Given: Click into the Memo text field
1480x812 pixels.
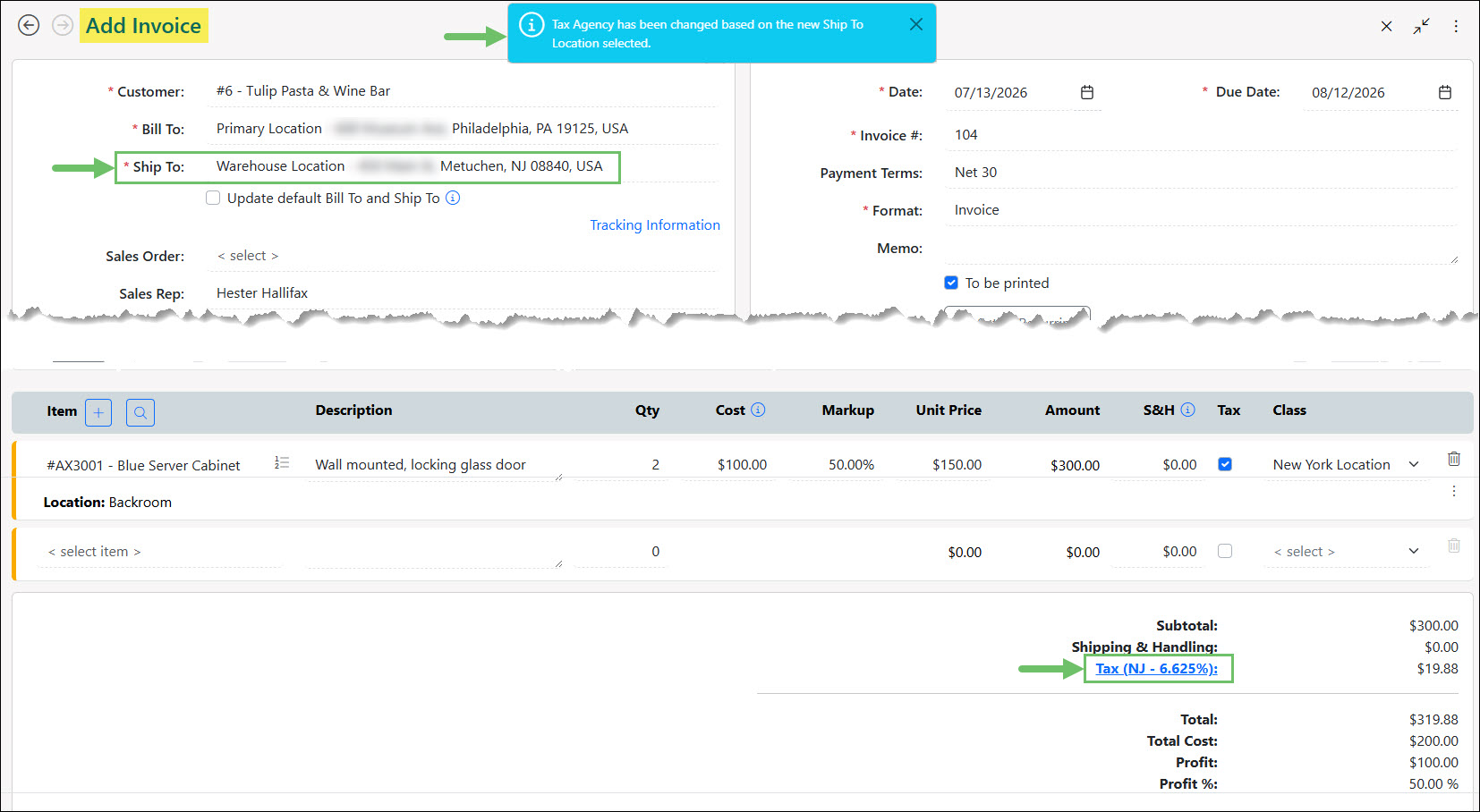Looking at the screenshot, I should (1202, 248).
